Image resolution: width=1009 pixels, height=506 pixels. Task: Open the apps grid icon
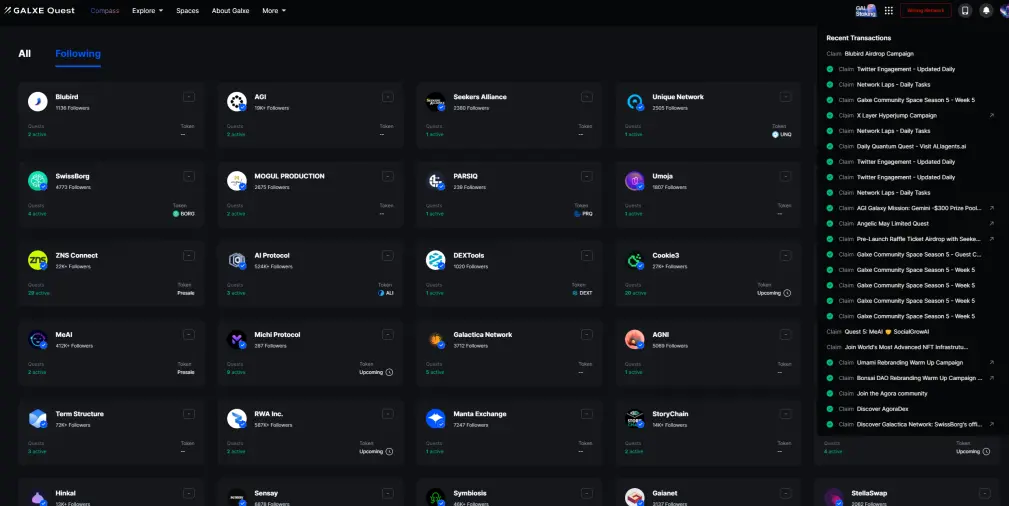(889, 10)
